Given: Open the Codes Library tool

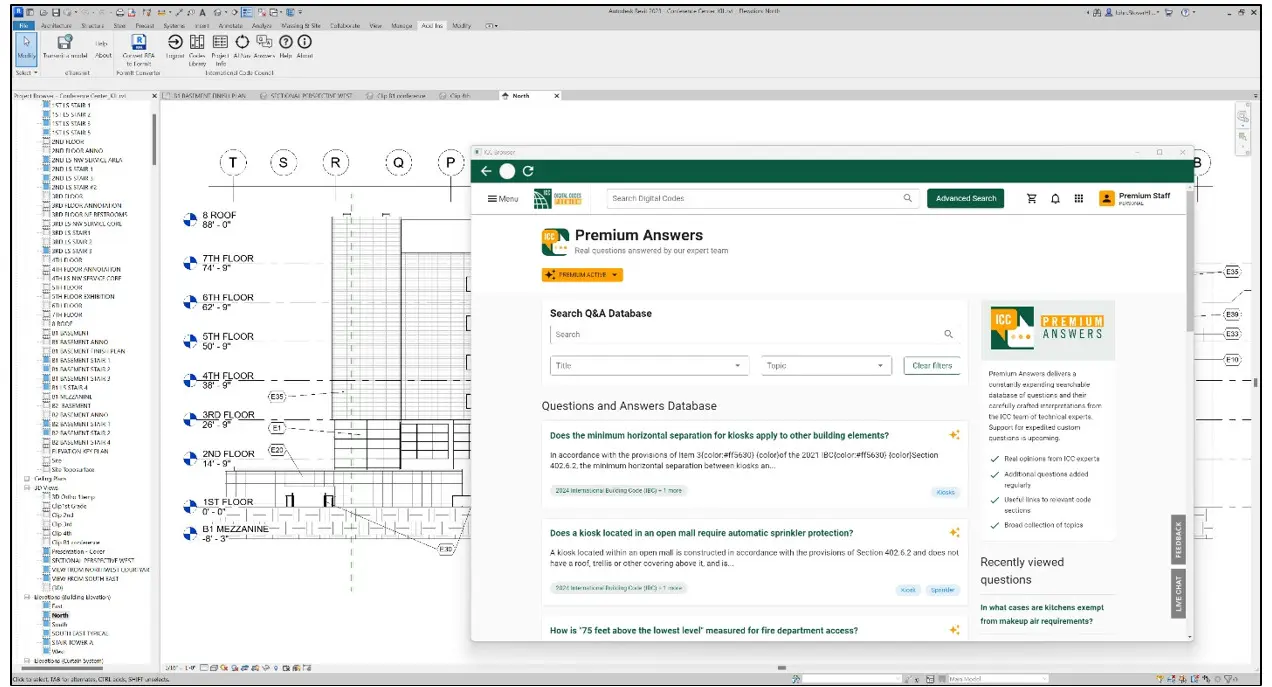Looking at the screenshot, I should point(197,42).
